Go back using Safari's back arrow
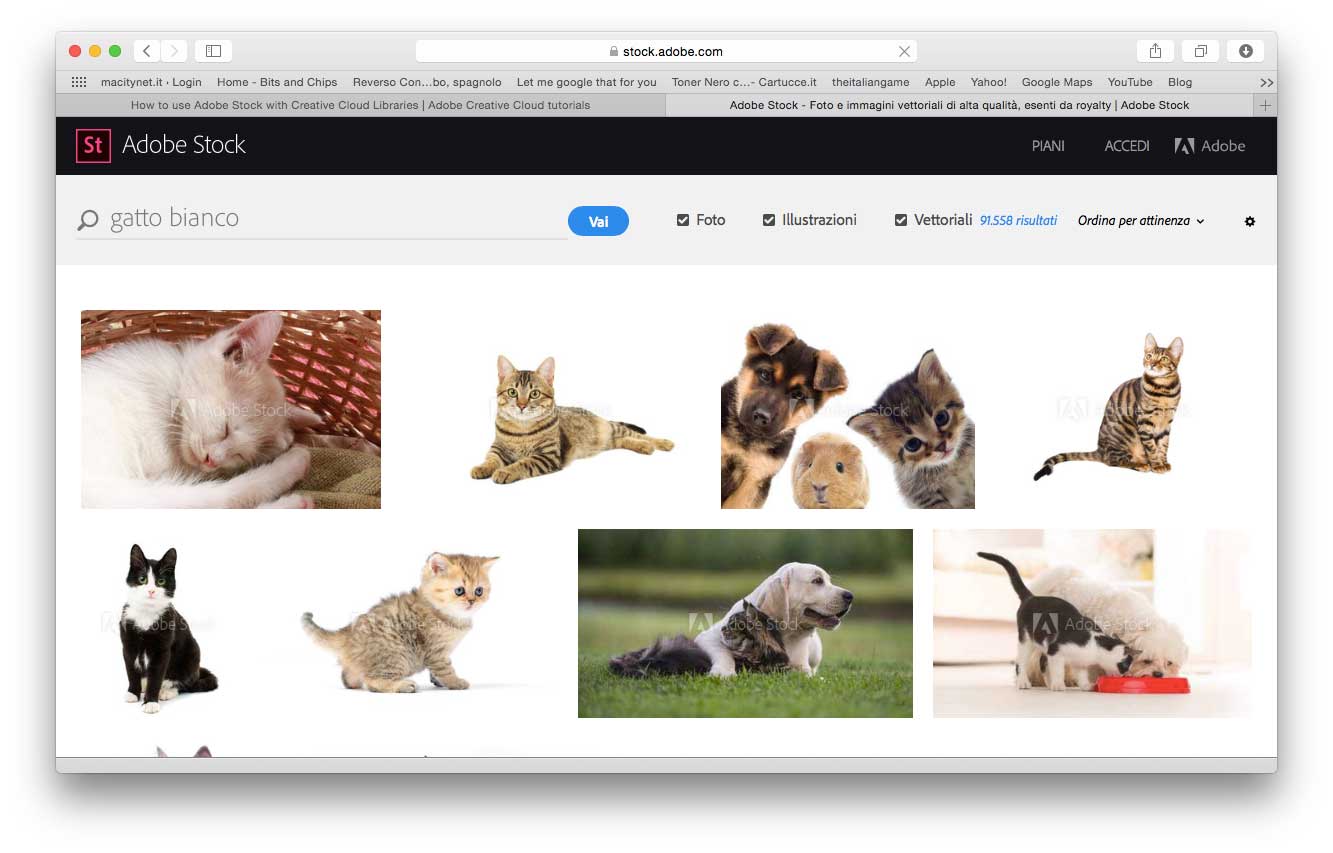 point(147,51)
